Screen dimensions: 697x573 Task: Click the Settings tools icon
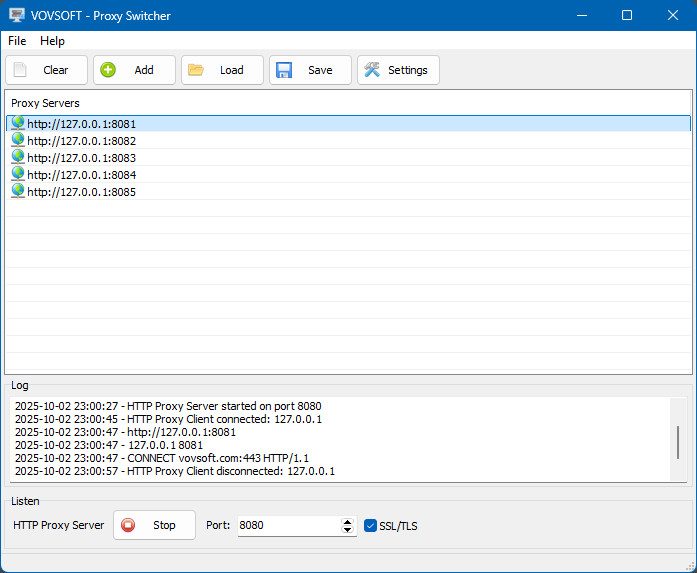pyautogui.click(x=372, y=70)
